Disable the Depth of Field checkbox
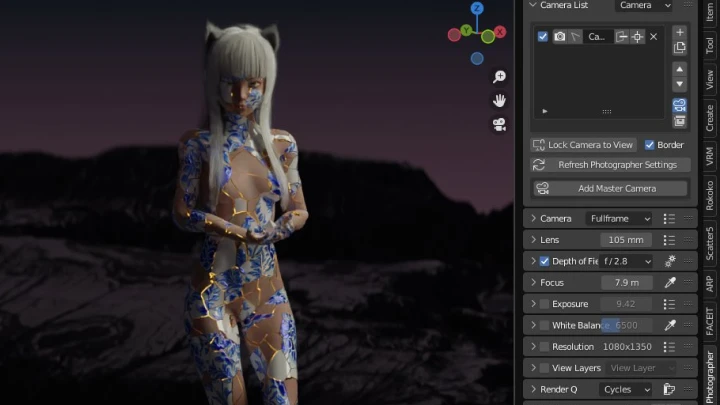This screenshot has height=405, width=720. (544, 261)
